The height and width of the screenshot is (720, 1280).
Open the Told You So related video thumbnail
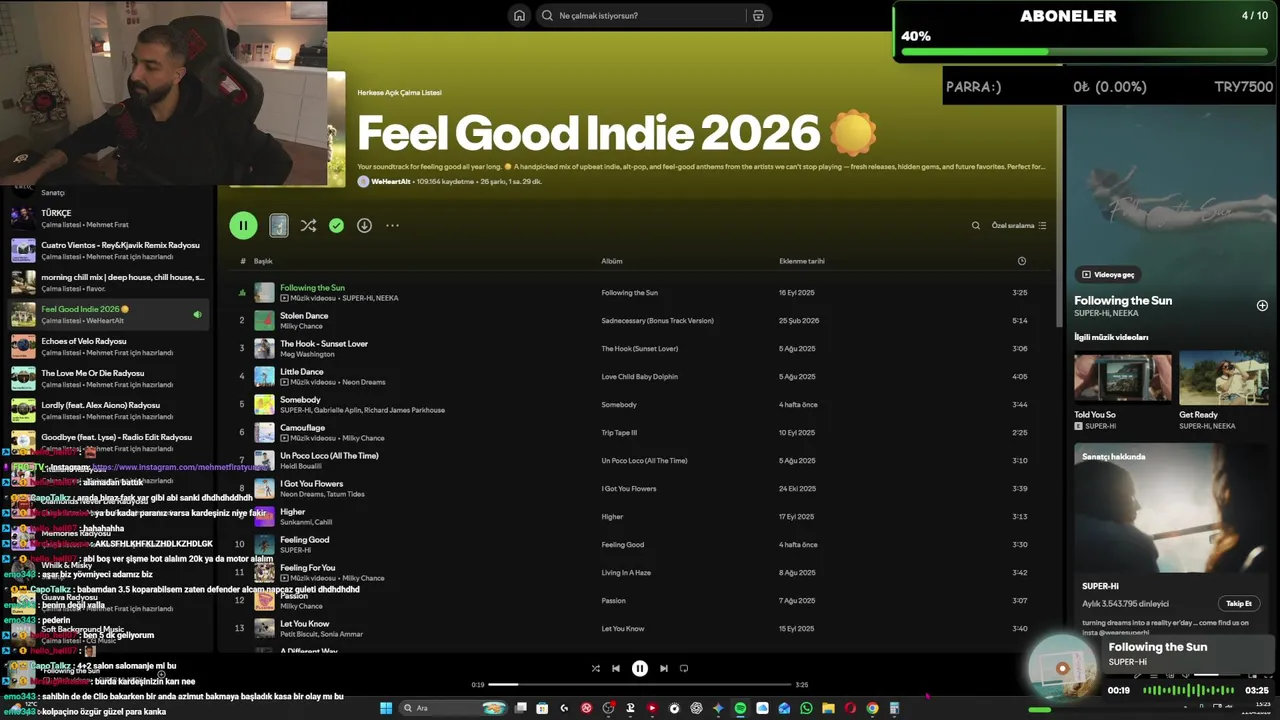point(1123,378)
